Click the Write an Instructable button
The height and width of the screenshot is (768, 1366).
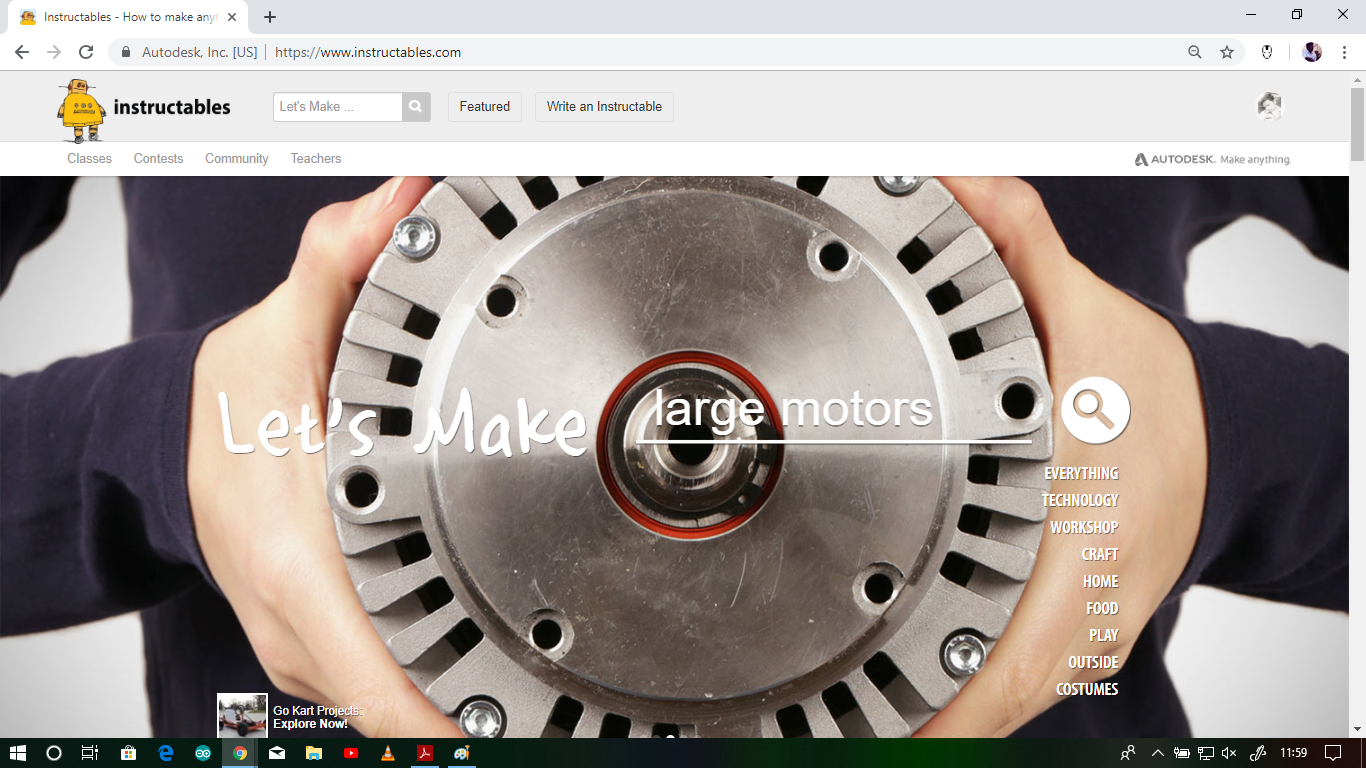(604, 107)
